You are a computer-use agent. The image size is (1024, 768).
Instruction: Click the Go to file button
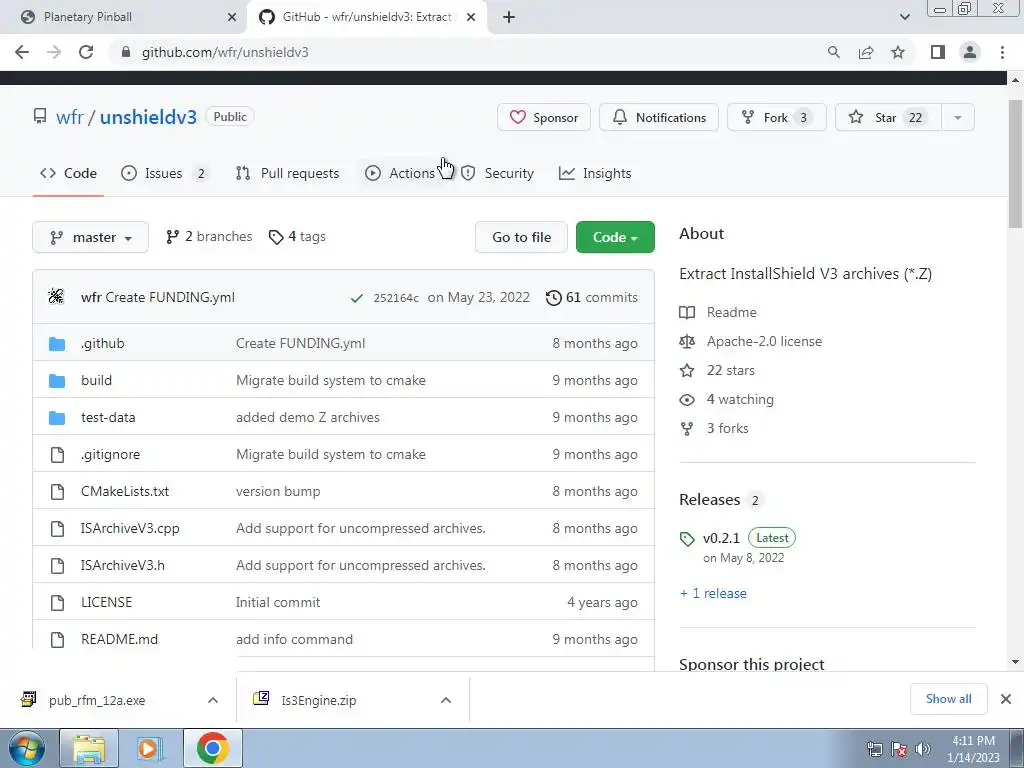pyautogui.click(x=521, y=237)
